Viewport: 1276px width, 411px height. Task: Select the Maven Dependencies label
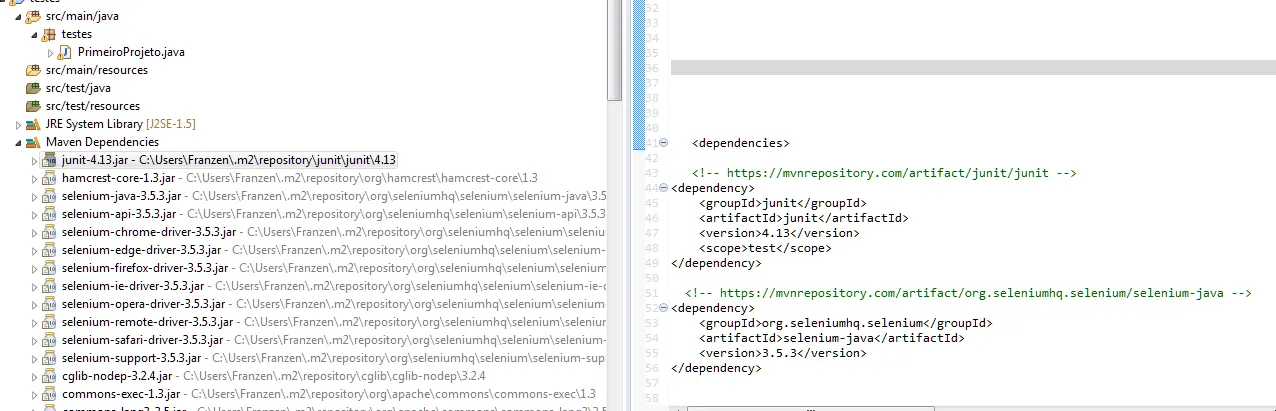coord(102,142)
